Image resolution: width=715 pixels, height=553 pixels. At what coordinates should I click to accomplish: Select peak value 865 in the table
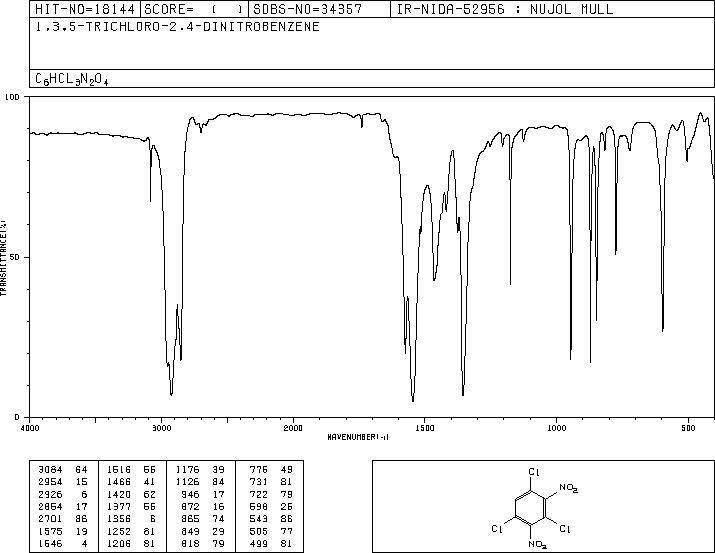[x=191, y=519]
